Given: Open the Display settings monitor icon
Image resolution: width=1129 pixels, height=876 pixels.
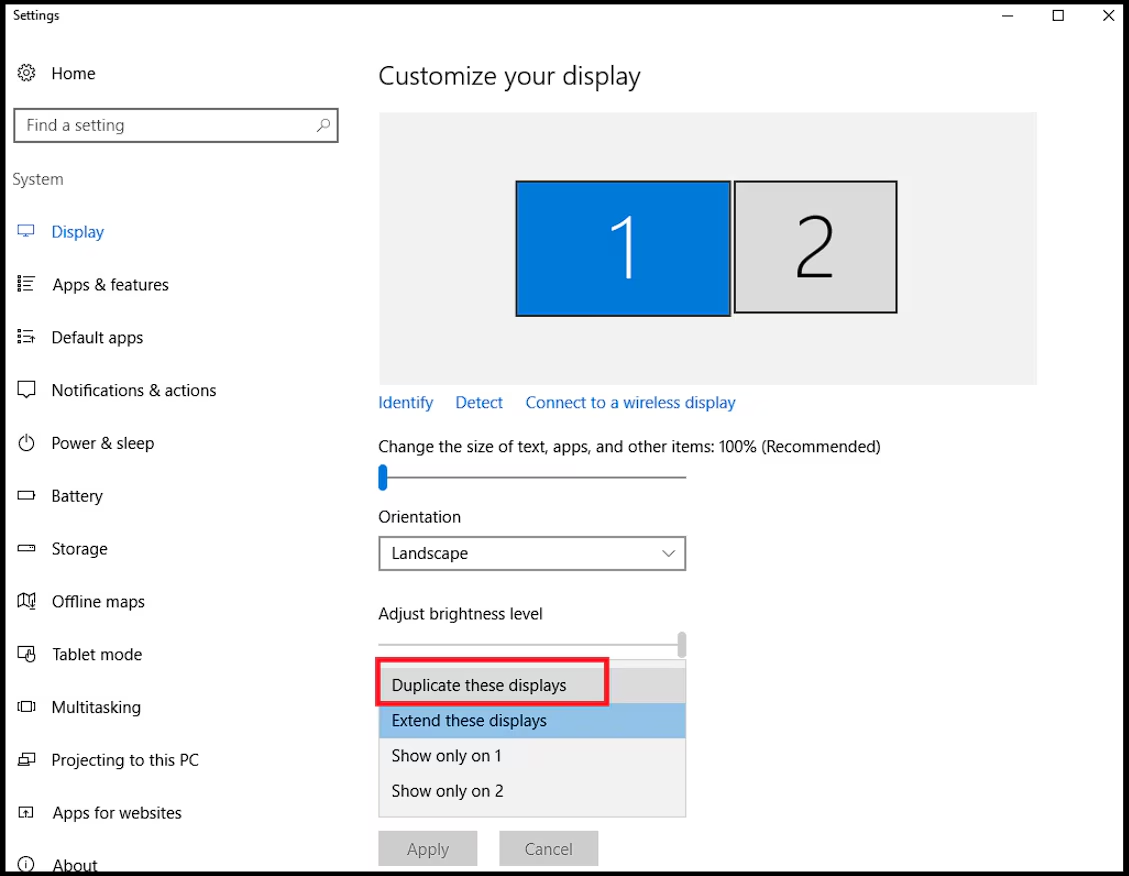Looking at the screenshot, I should point(27,231).
